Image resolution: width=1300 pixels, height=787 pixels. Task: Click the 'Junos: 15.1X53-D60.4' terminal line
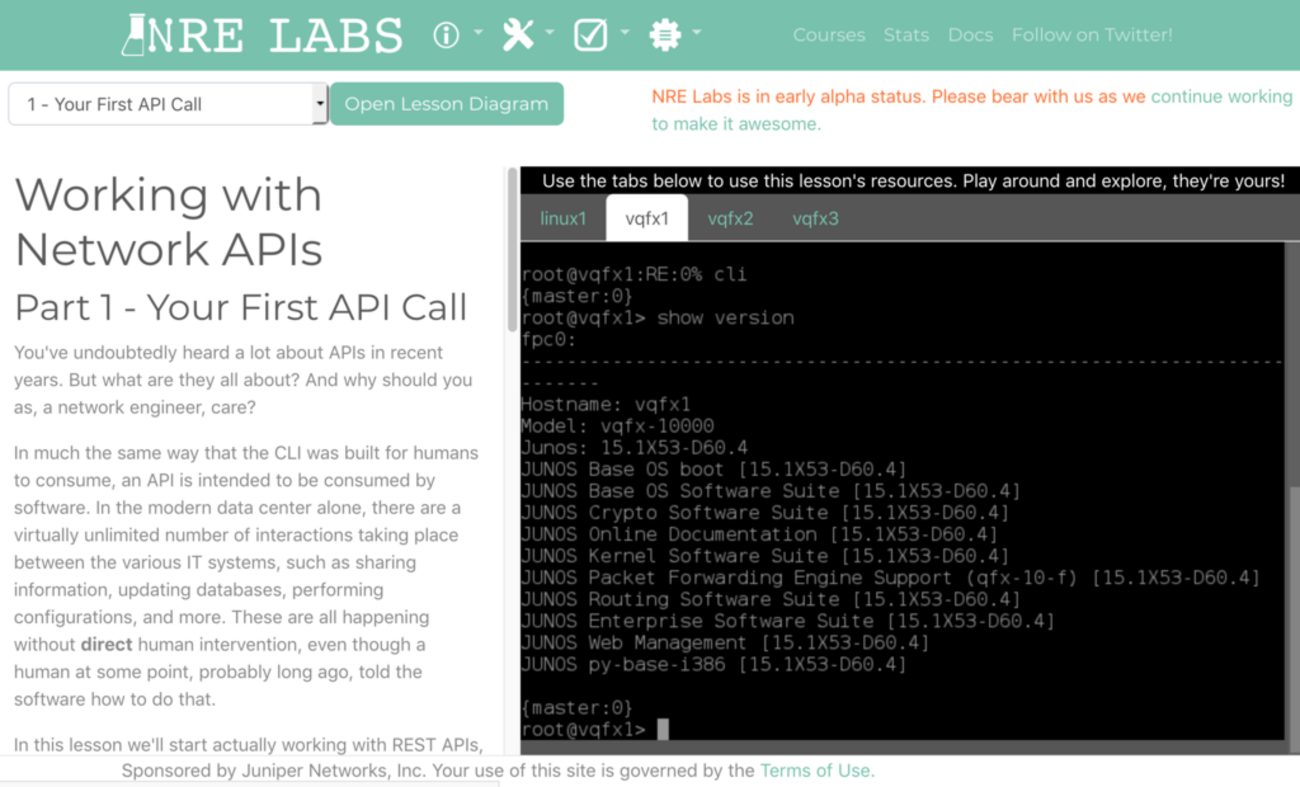pyautogui.click(x=634, y=448)
